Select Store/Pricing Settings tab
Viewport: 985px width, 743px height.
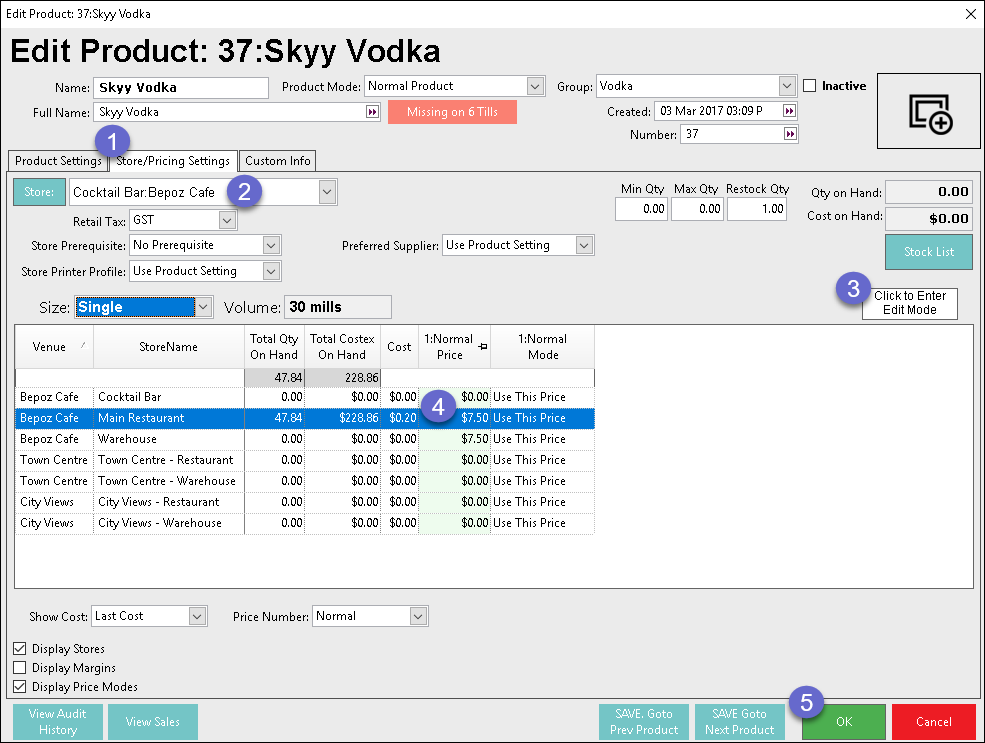(173, 161)
